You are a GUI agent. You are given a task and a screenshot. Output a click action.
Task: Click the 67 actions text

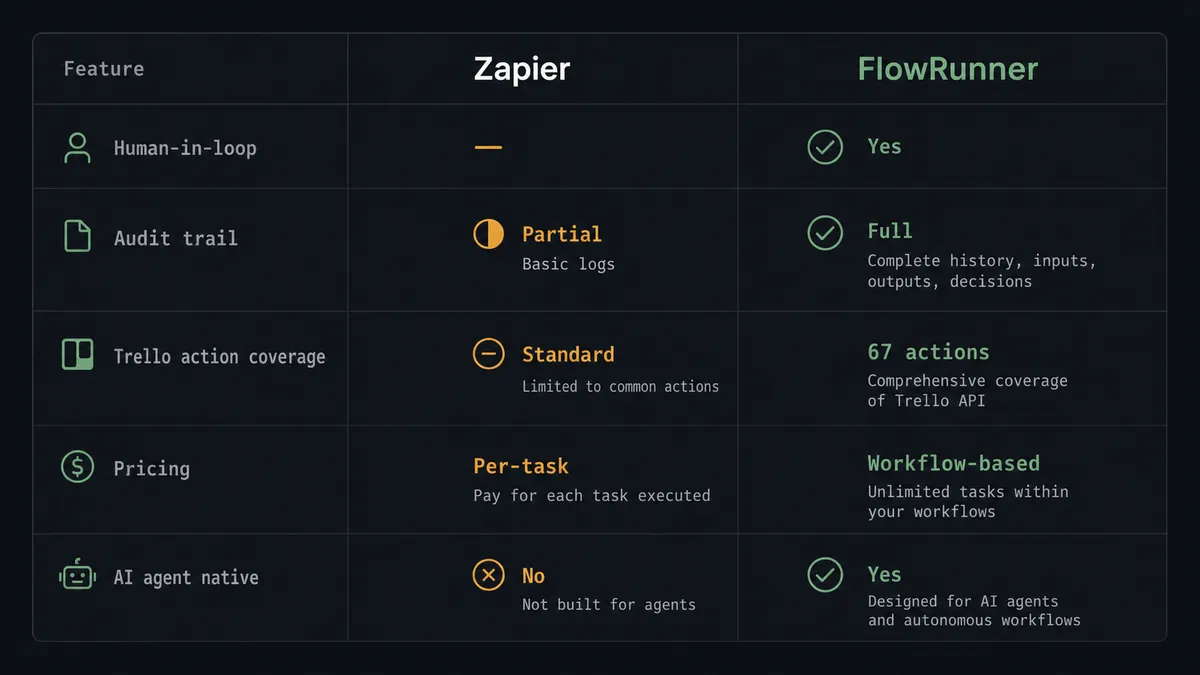928,352
